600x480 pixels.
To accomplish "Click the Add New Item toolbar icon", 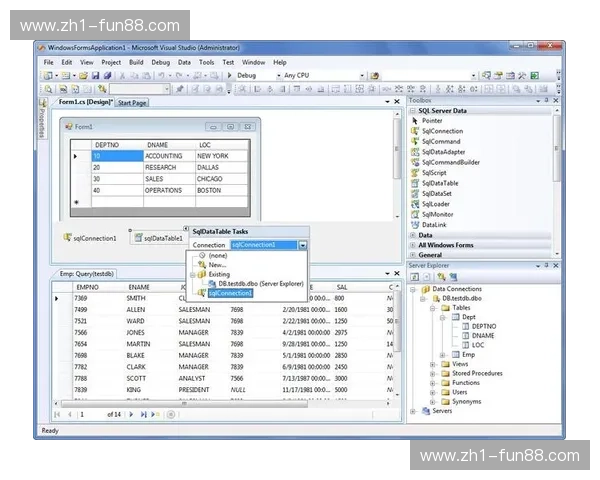I will tap(66, 76).
